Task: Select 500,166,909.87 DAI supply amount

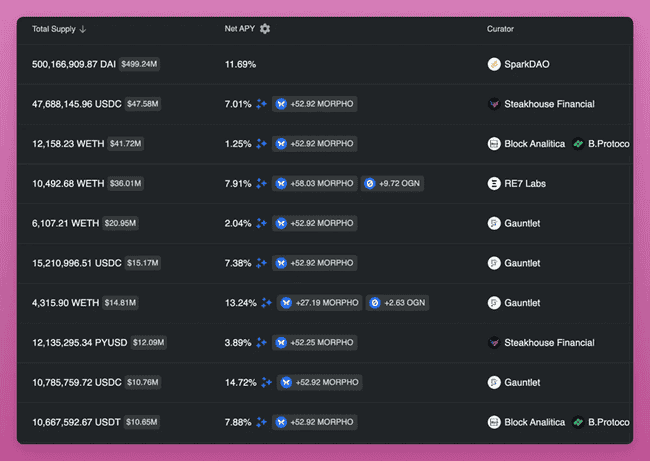Action: click(74, 64)
